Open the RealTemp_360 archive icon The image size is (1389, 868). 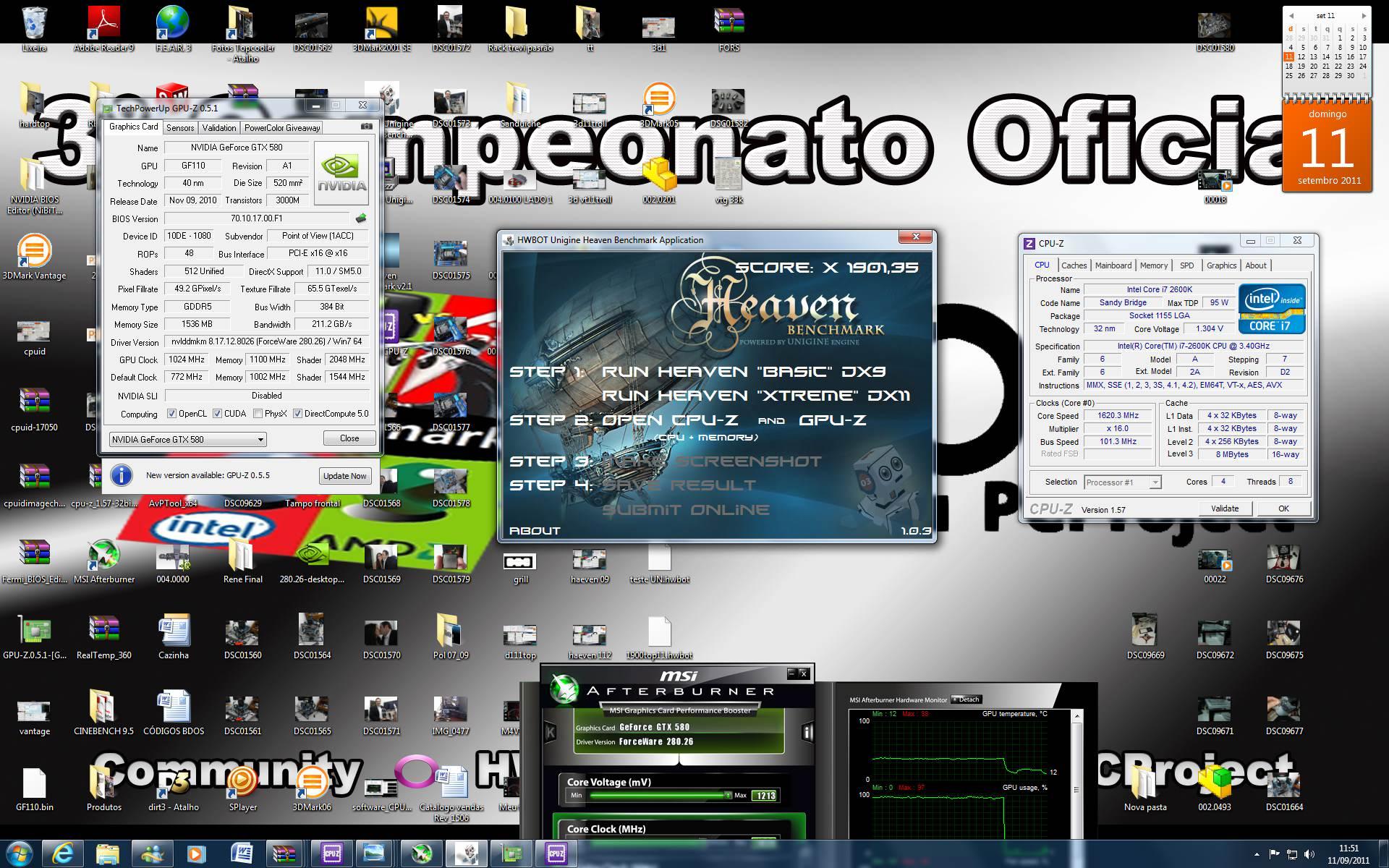point(103,637)
